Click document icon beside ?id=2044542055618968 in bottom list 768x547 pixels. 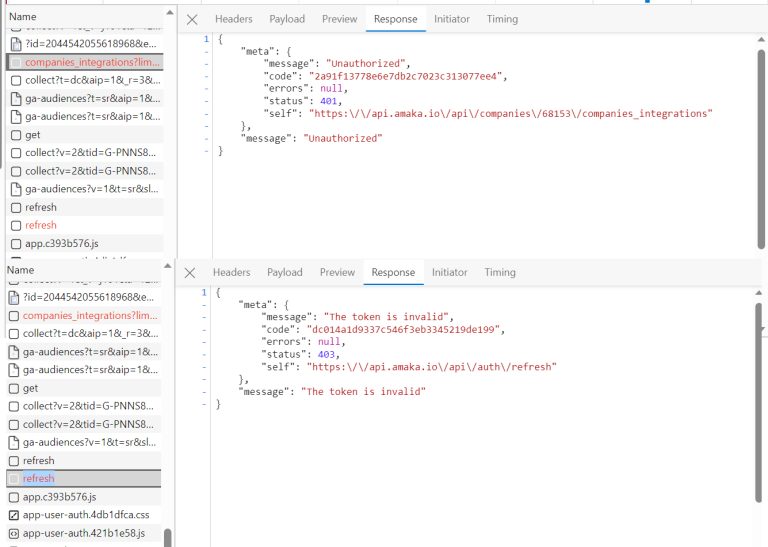click(x=14, y=297)
